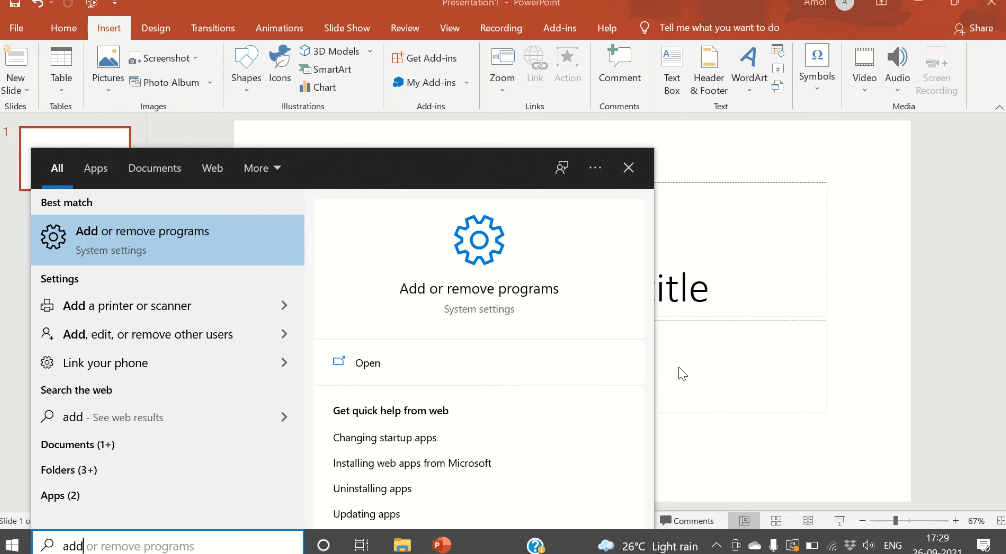Viewport: 1006px width, 554px height.
Task: Select the Documents search filter tab
Action: pos(155,168)
